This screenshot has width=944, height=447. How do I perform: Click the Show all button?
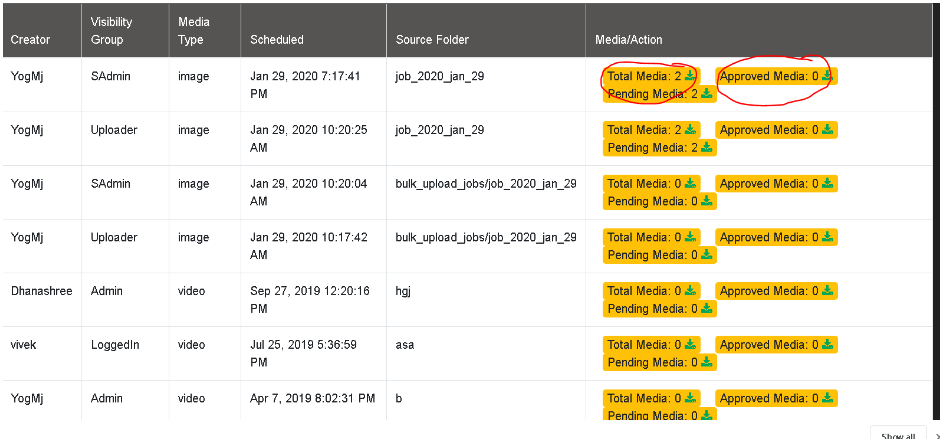(x=898, y=437)
